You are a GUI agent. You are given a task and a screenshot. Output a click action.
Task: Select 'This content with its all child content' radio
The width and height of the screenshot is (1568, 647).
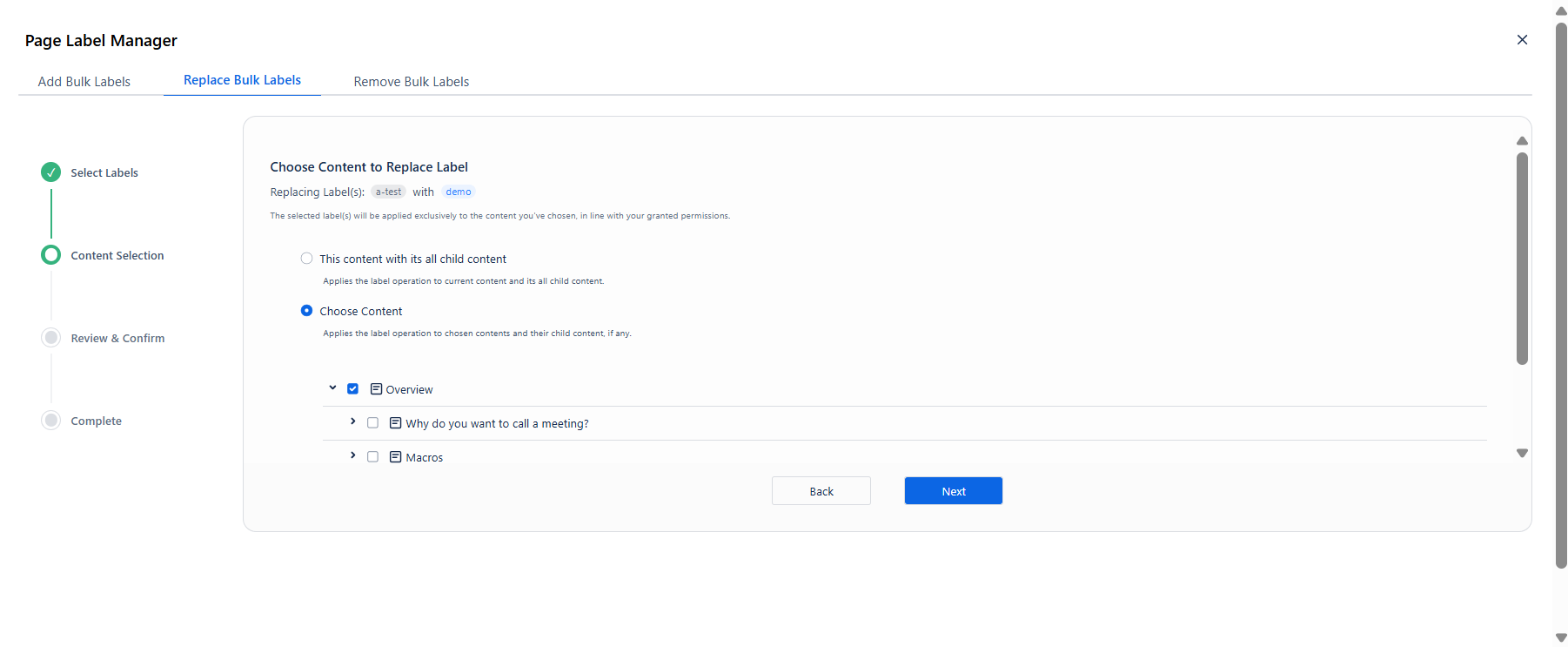click(306, 259)
